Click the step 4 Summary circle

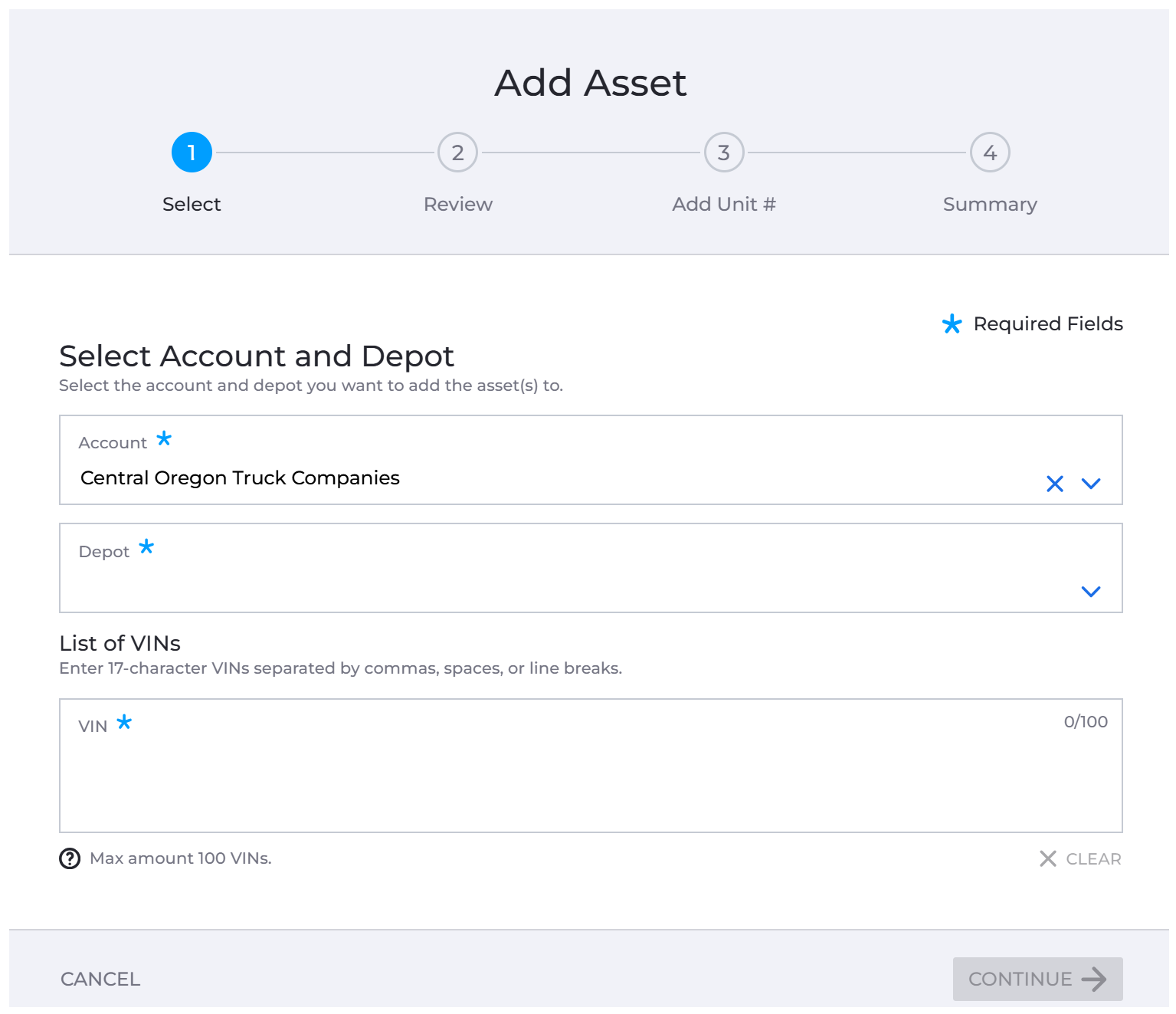click(x=990, y=153)
